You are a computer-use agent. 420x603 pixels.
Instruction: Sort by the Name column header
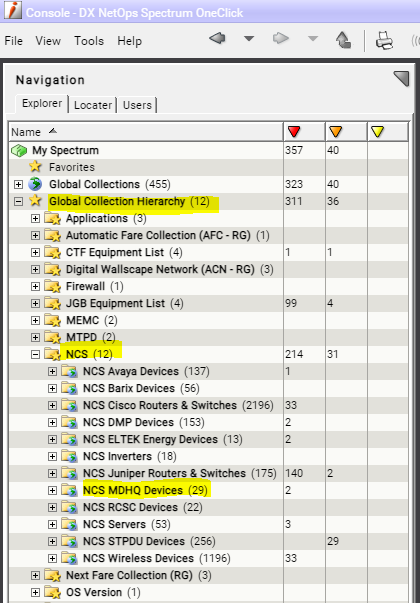click(x=146, y=132)
